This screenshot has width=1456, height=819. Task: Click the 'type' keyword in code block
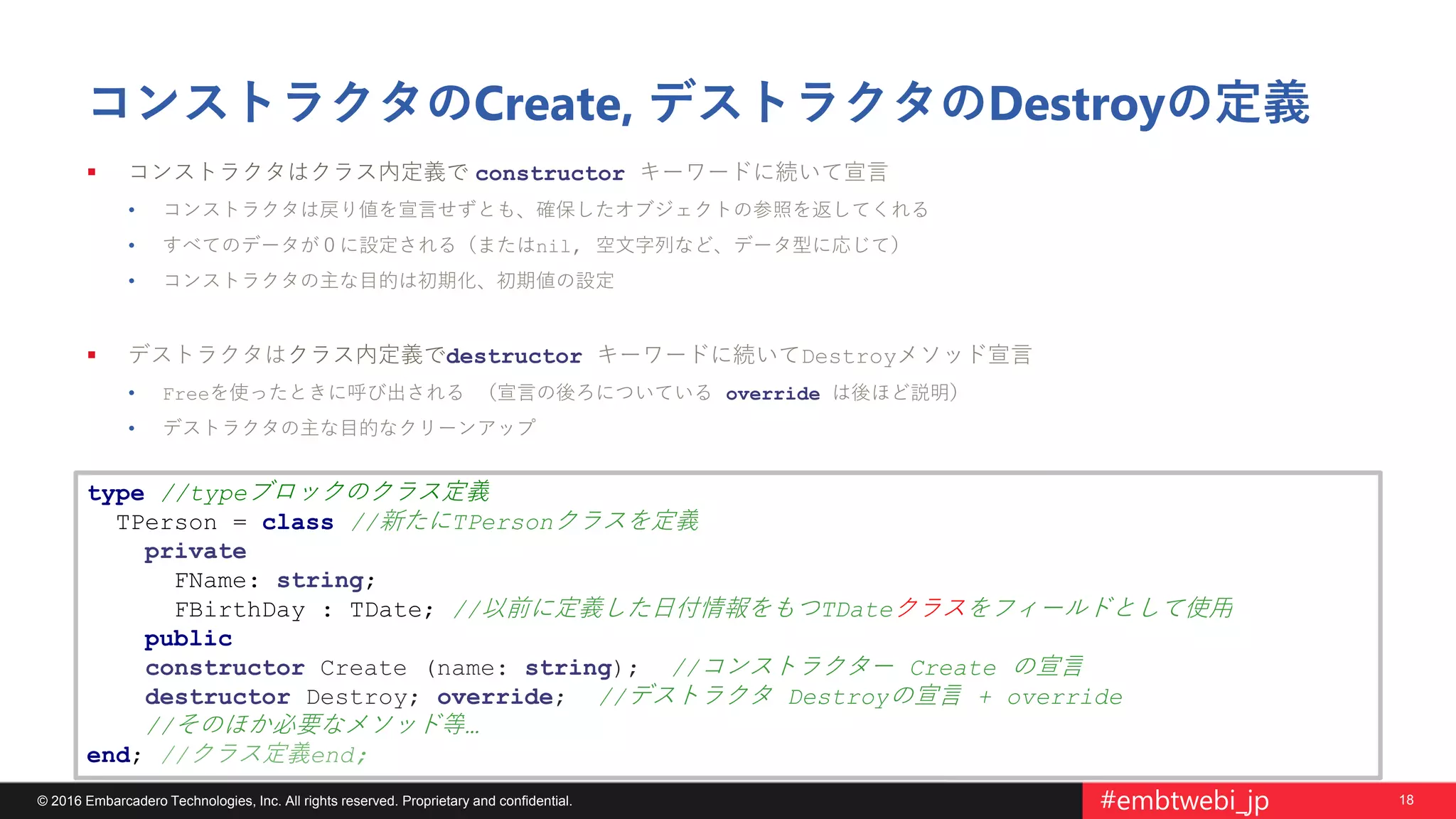coord(116,493)
